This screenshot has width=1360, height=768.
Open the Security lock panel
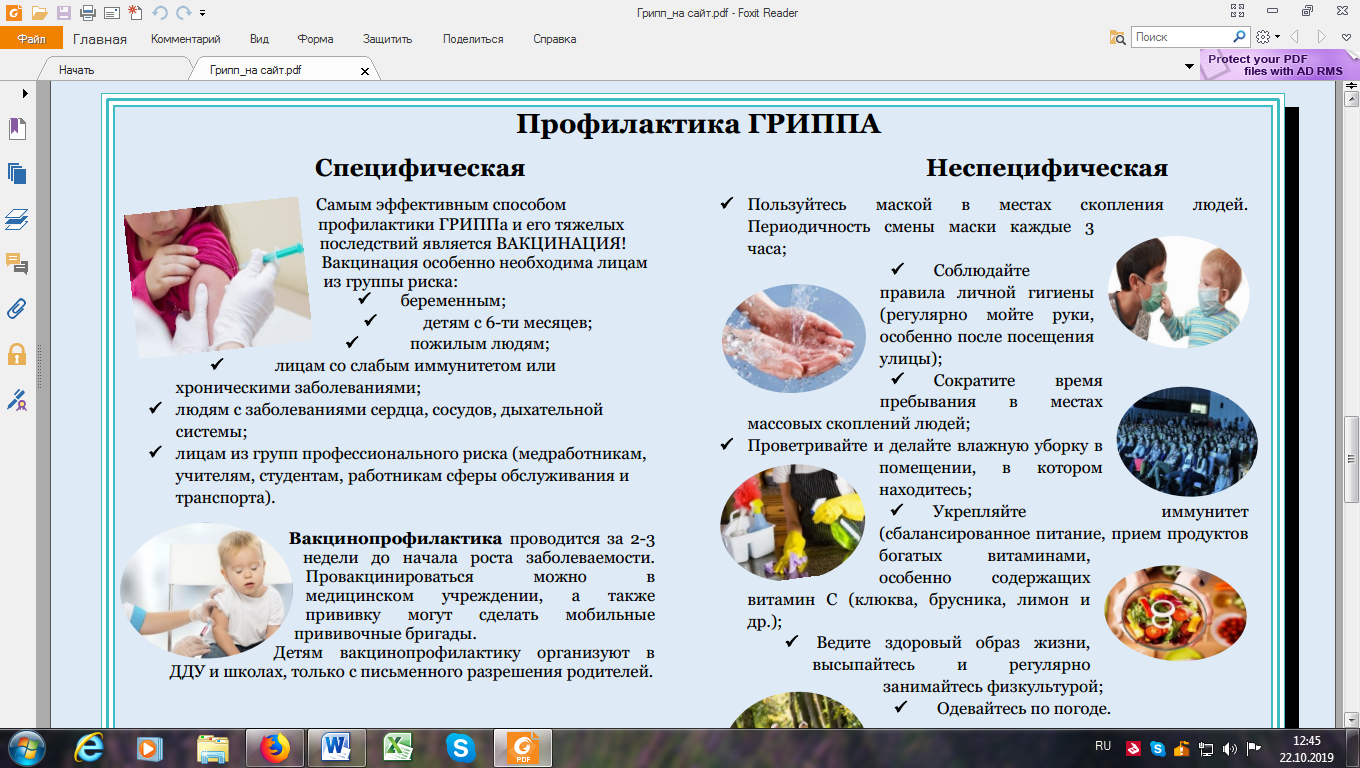pyautogui.click(x=17, y=354)
